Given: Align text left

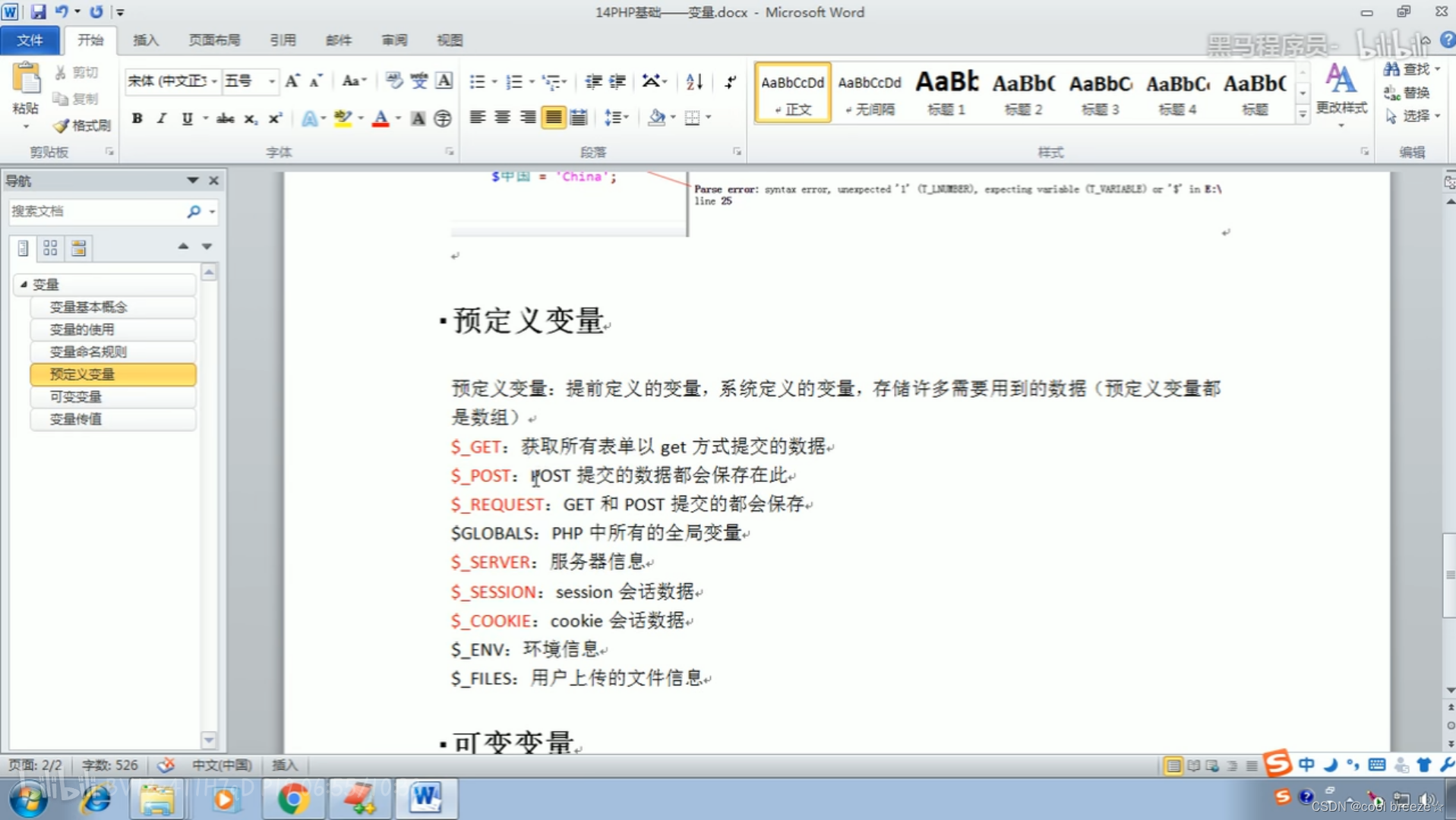Looking at the screenshot, I should click(x=477, y=117).
